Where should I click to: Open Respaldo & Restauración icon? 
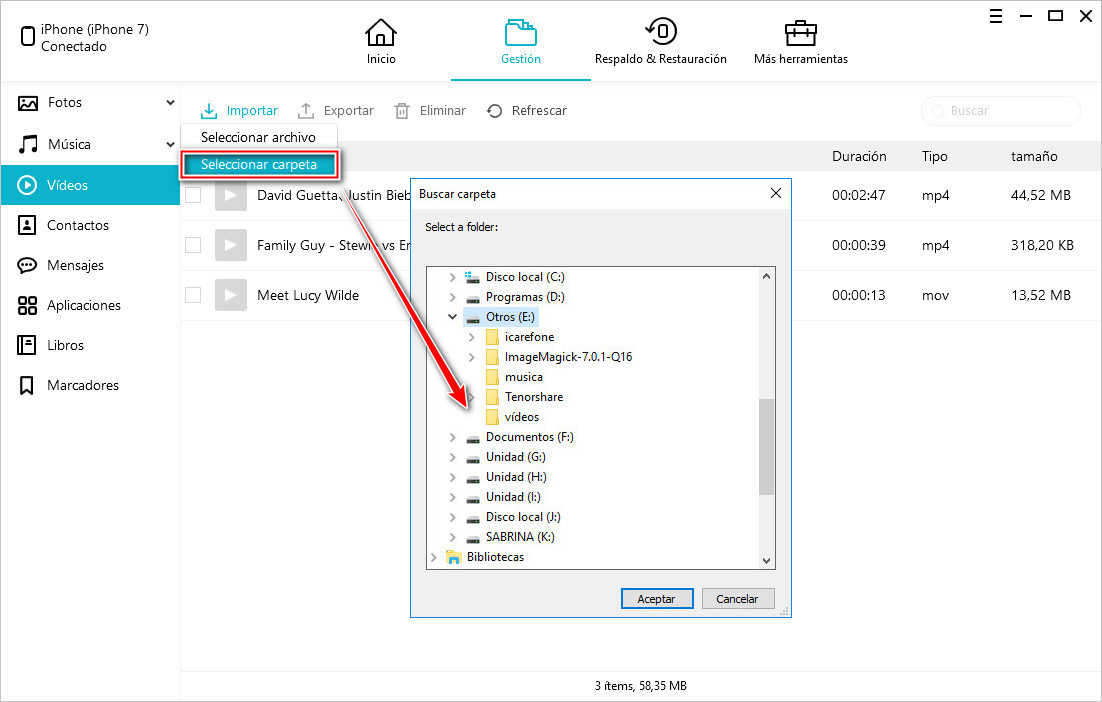click(661, 31)
